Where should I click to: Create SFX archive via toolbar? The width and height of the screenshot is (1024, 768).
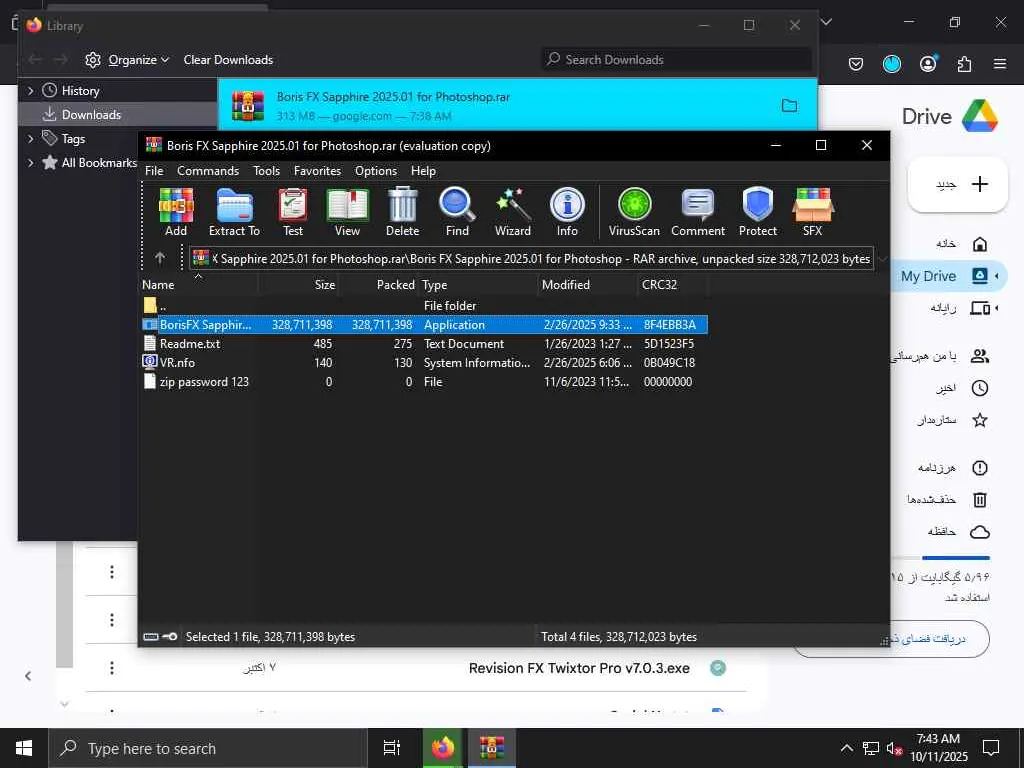click(x=812, y=212)
